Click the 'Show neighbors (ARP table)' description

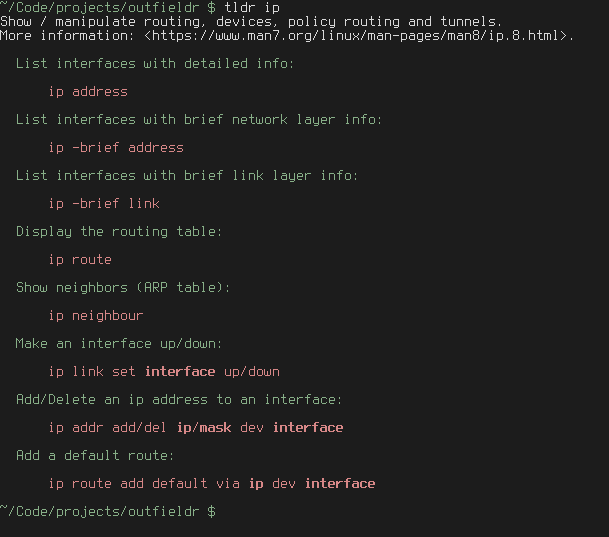tap(123, 288)
